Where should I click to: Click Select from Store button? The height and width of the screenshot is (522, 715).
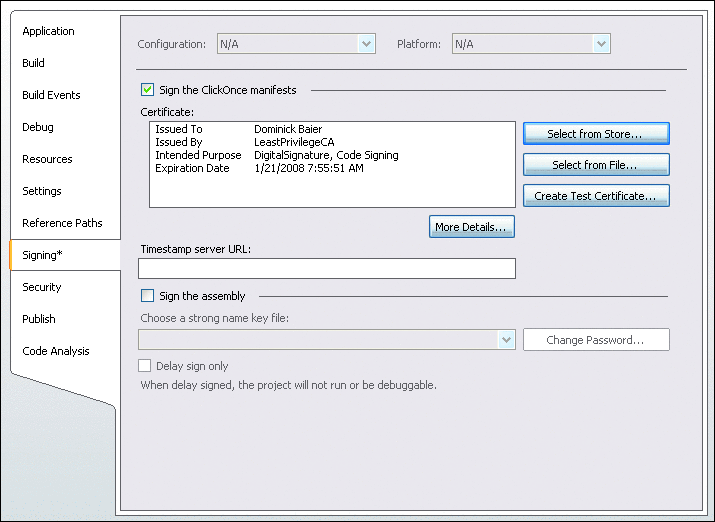596,134
